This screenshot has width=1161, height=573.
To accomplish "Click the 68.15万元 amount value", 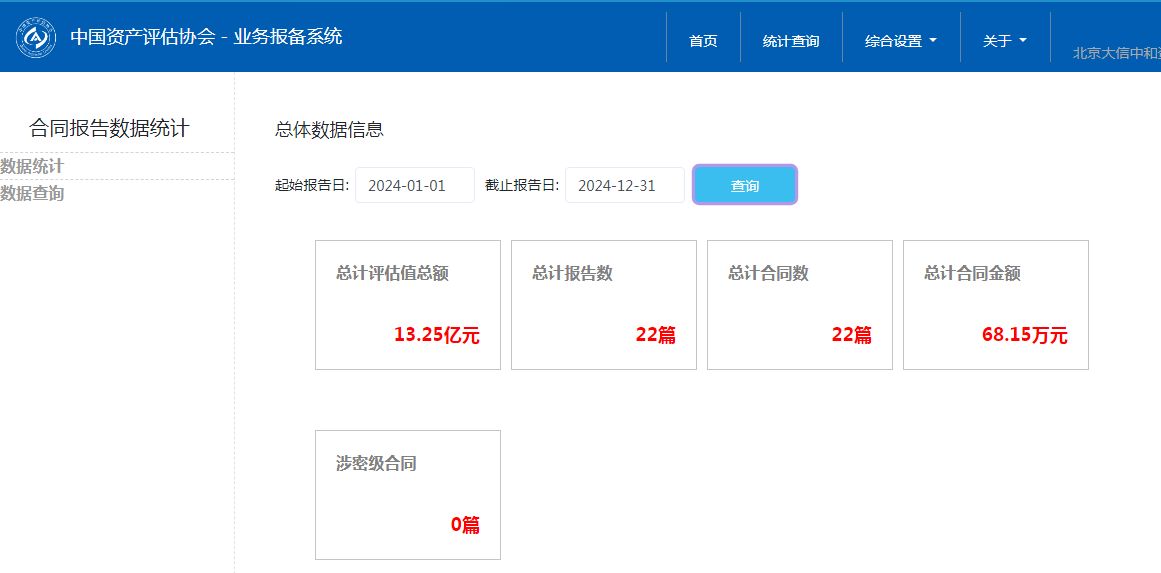I will [1024, 335].
